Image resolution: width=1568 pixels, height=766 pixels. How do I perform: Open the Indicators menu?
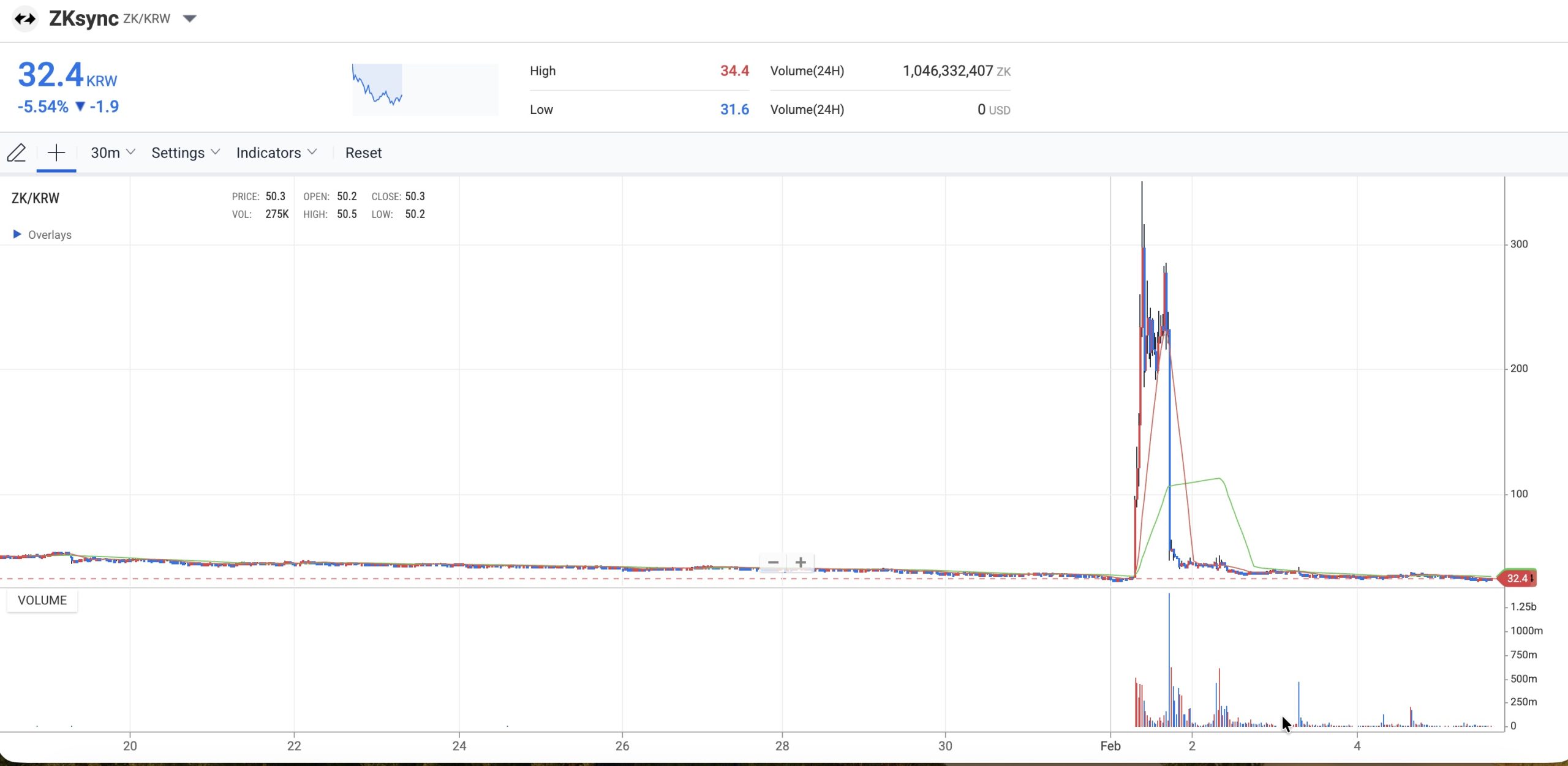276,152
